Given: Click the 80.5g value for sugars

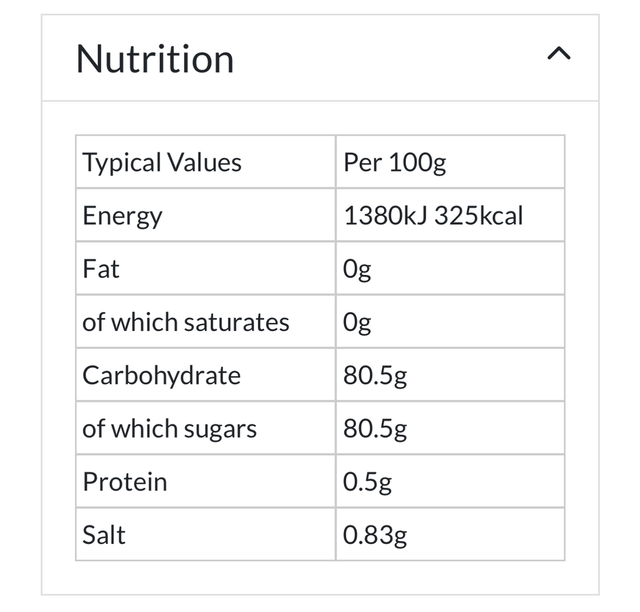Looking at the screenshot, I should [x=375, y=429].
